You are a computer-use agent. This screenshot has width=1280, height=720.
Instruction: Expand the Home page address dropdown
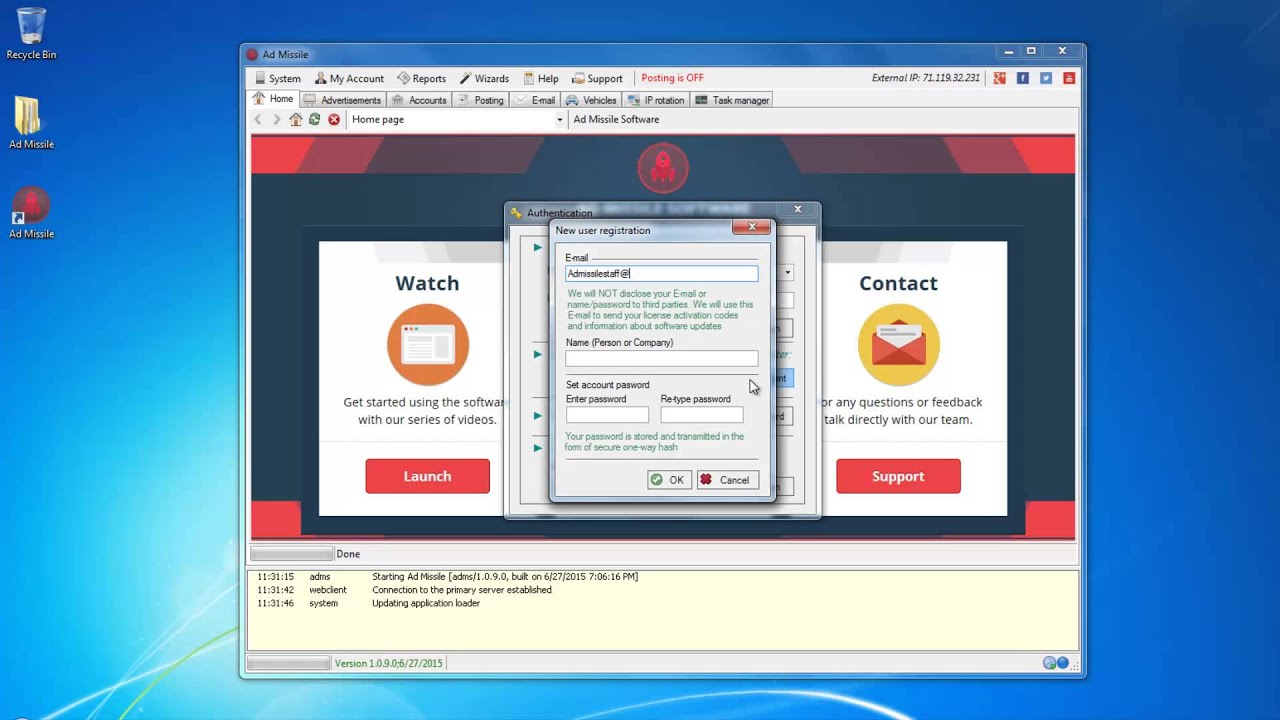tap(559, 119)
